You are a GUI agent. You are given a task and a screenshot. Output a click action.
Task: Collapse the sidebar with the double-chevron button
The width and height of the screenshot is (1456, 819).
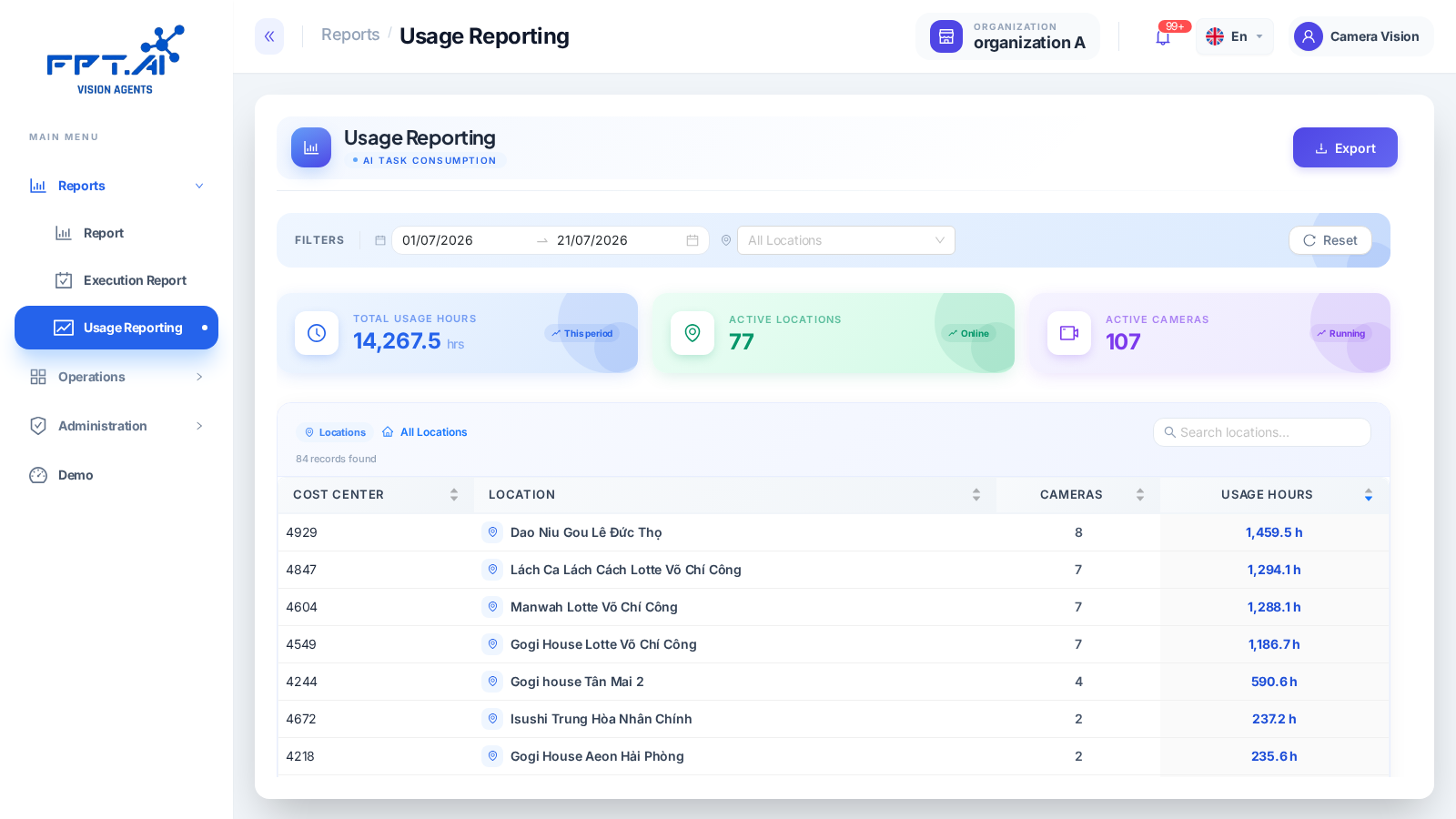click(269, 36)
